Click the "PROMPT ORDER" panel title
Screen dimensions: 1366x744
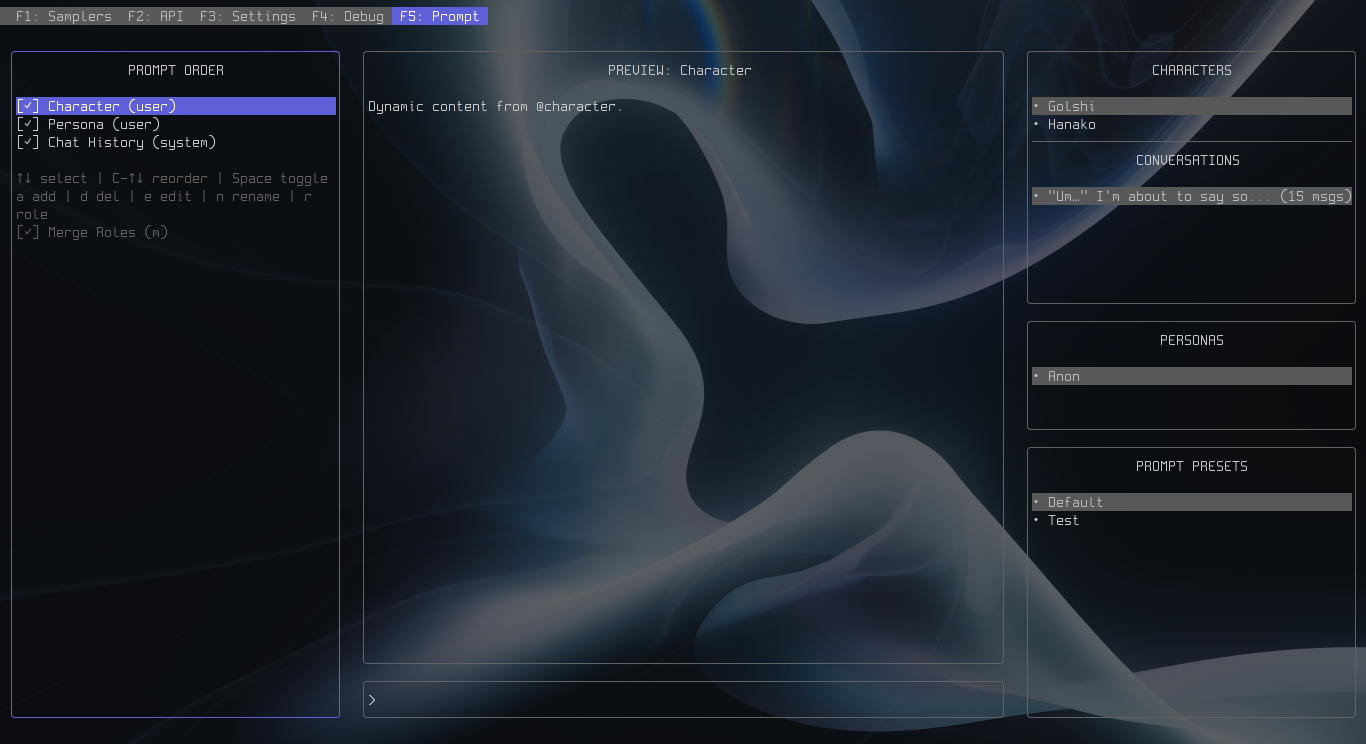click(x=176, y=70)
